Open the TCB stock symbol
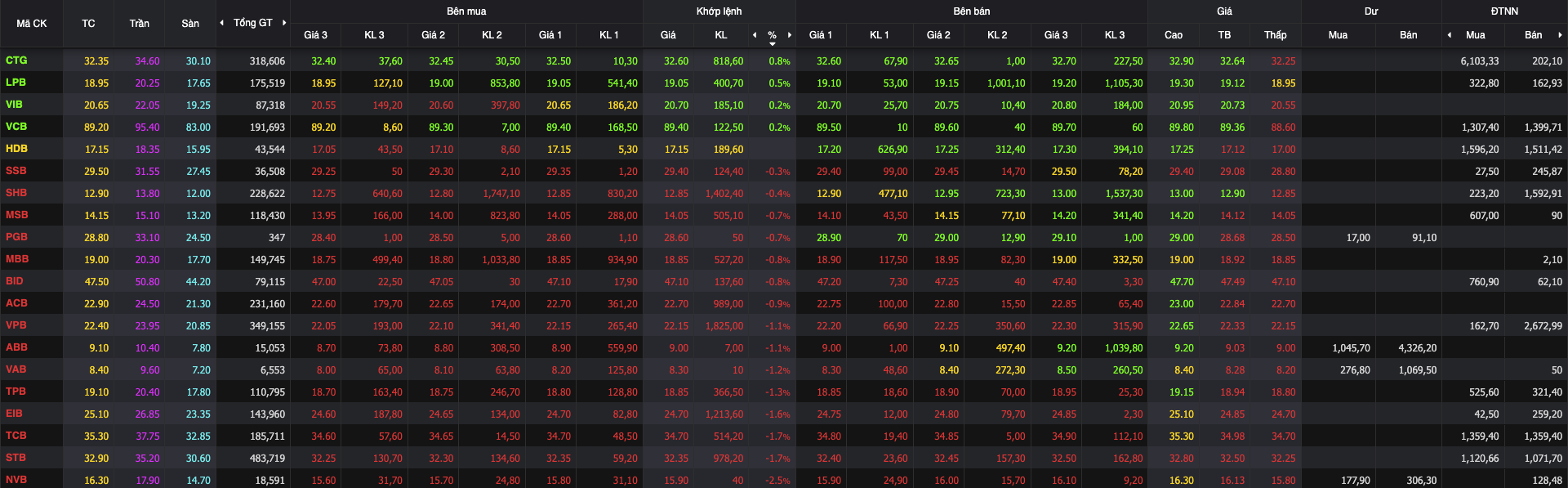 point(16,436)
